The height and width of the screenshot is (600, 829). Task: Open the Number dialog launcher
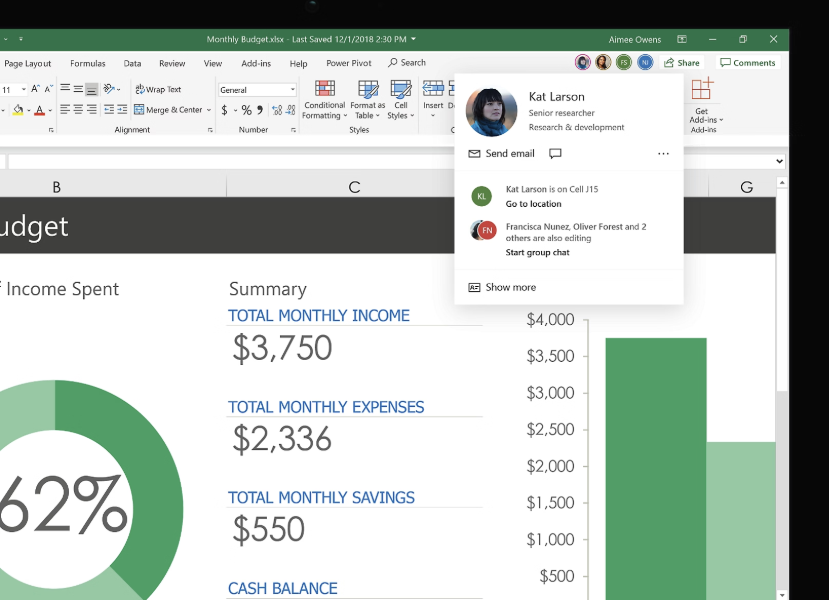point(293,130)
